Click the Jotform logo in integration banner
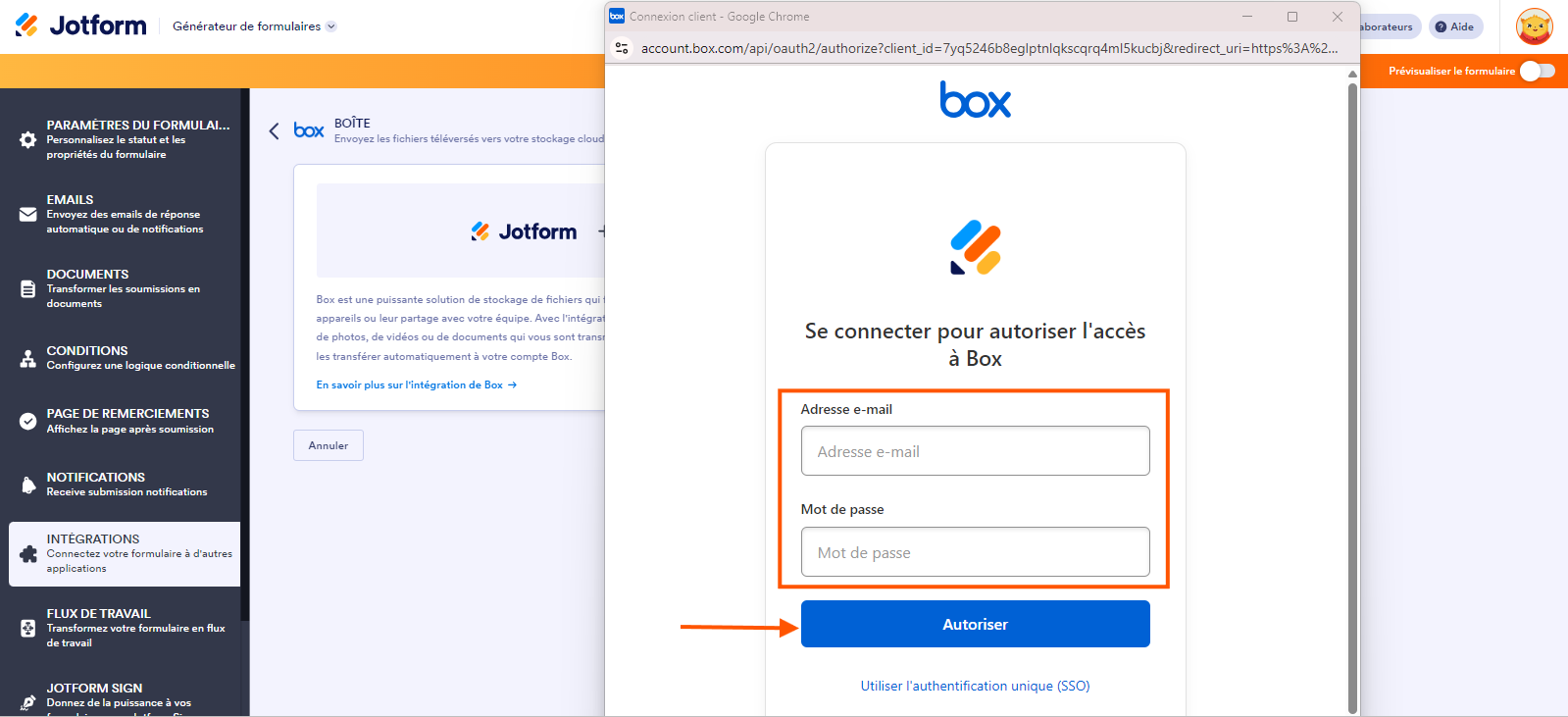 pyautogui.click(x=524, y=231)
